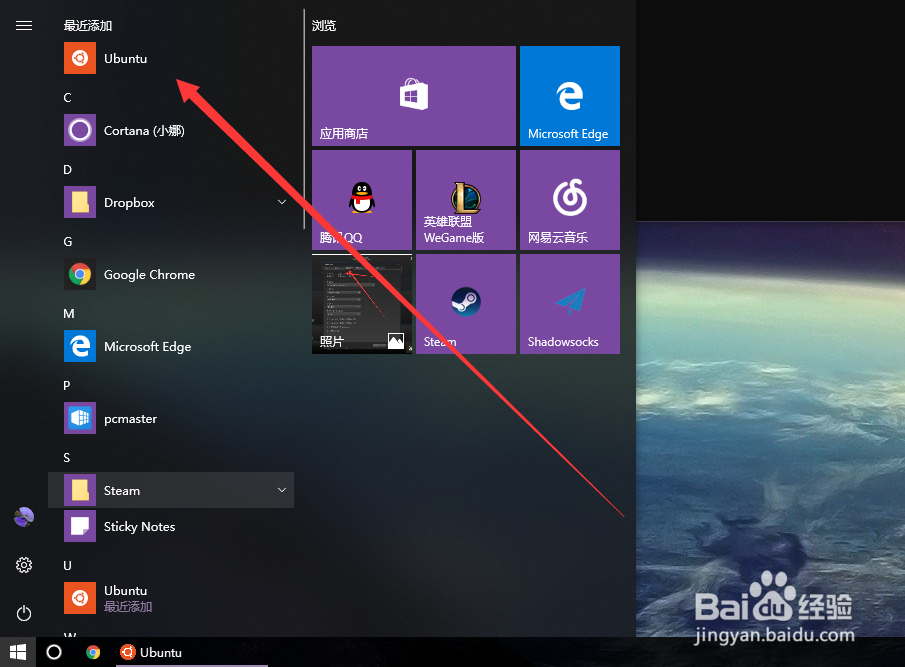Click the letter G section header

(x=68, y=242)
